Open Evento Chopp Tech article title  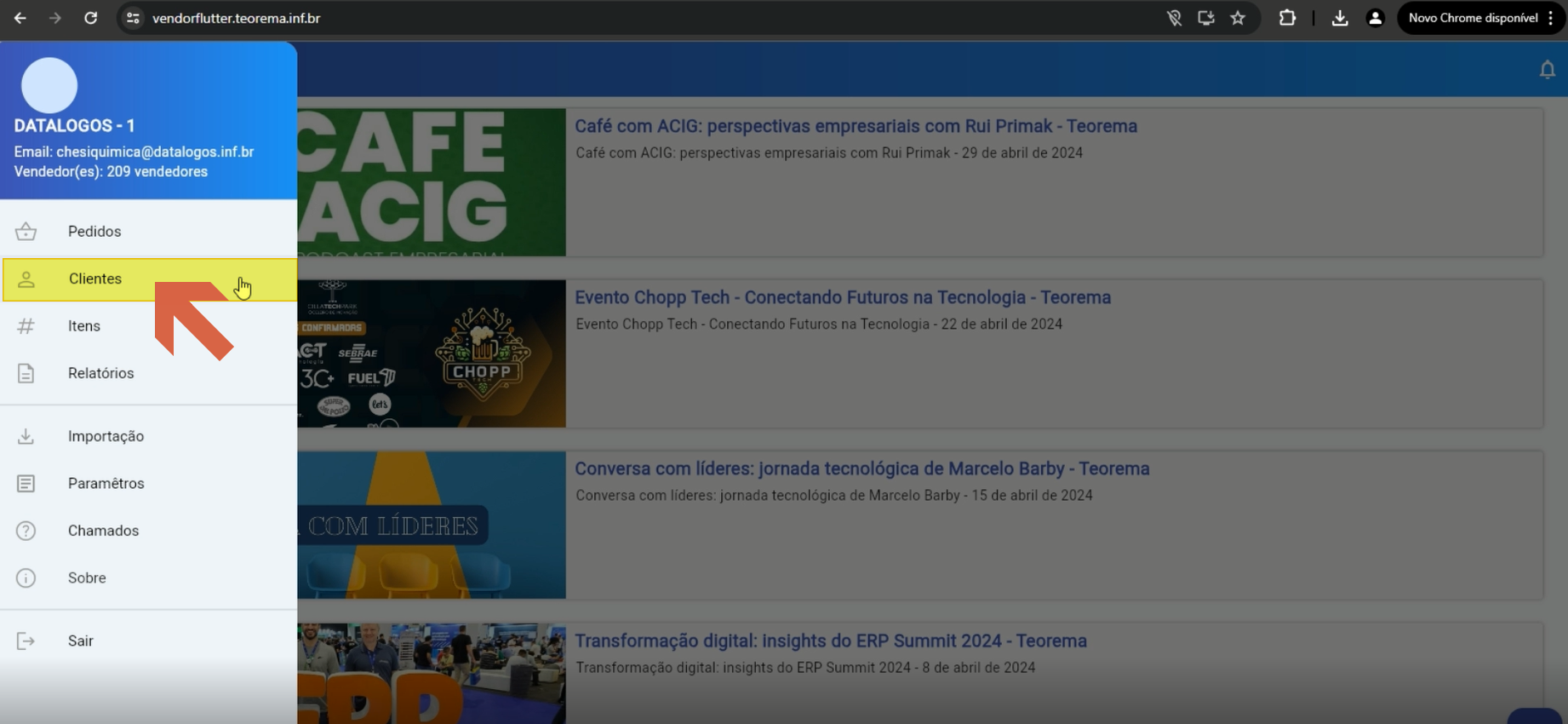(x=843, y=297)
